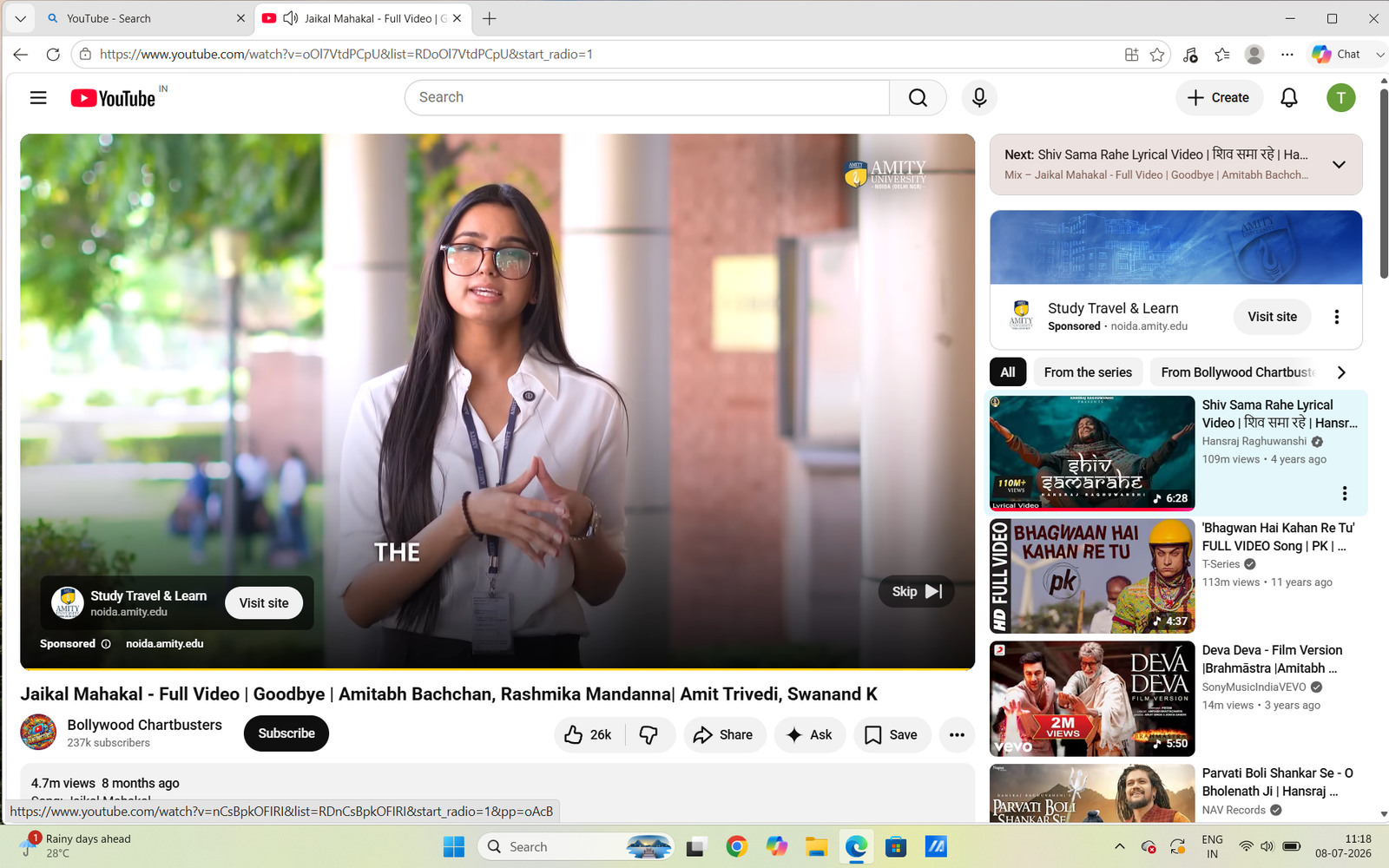Click the voice search microphone icon

click(979, 98)
